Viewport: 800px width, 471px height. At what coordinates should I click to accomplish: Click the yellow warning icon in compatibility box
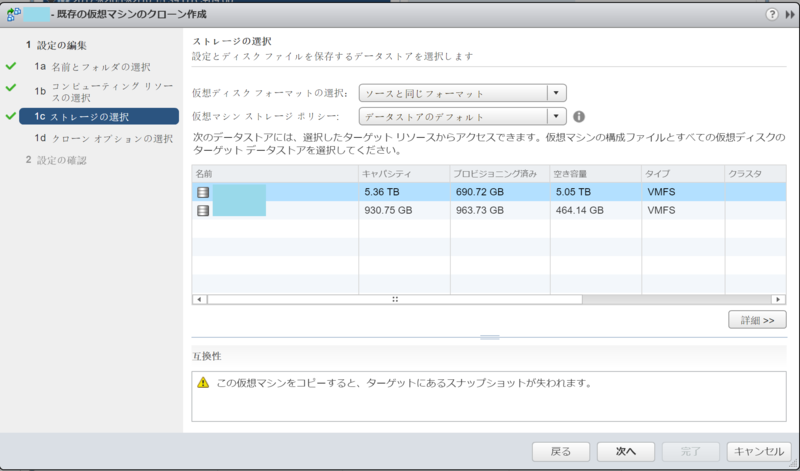coord(203,383)
